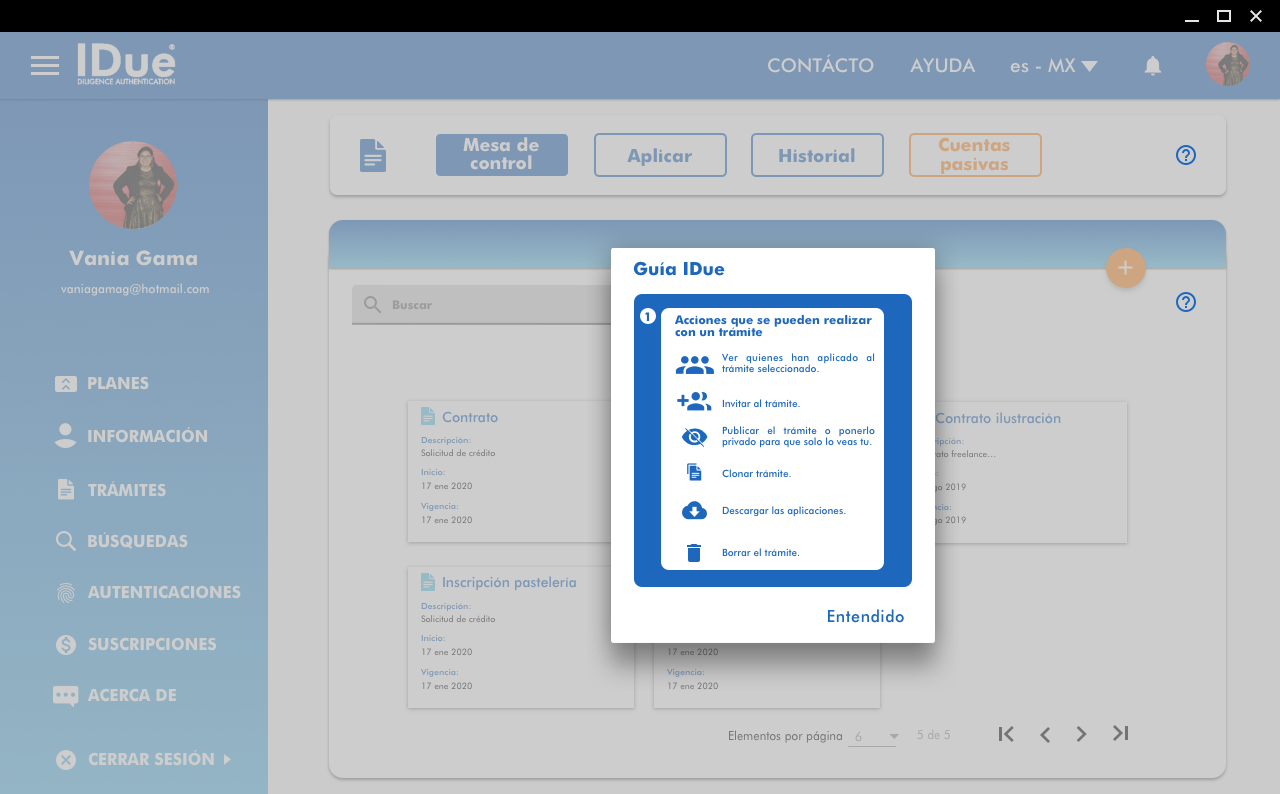Click the trash icon for Borrar el trámite
The width and height of the screenshot is (1280, 794).
coord(694,552)
